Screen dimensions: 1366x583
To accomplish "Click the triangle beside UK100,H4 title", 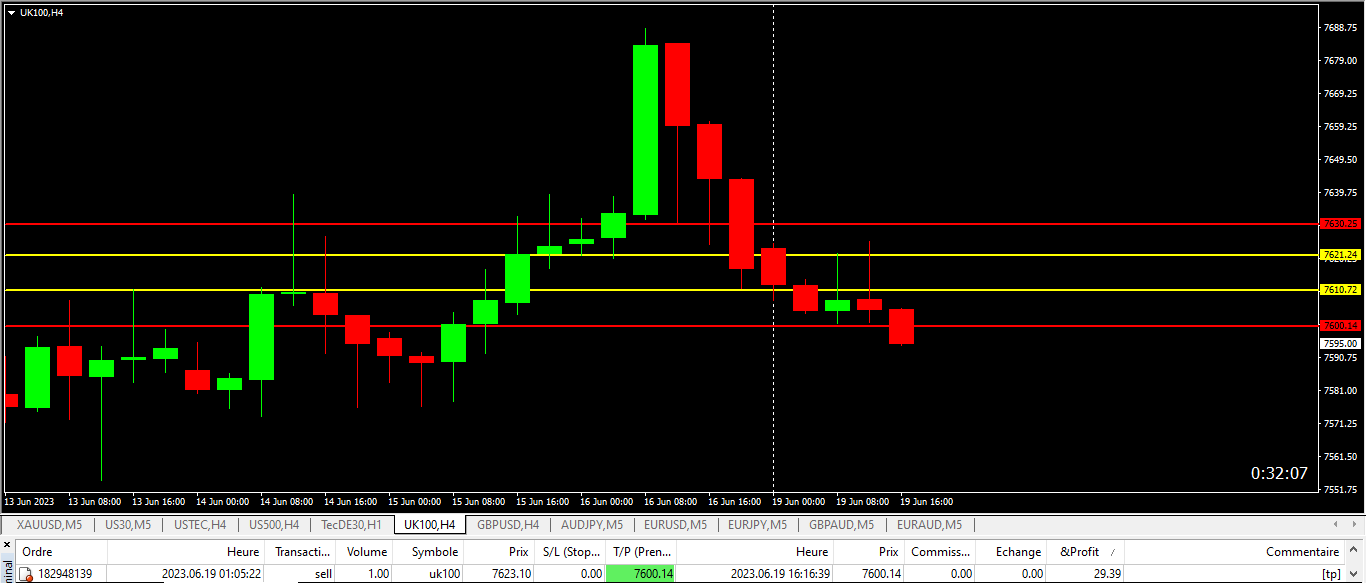I will click(x=11, y=12).
